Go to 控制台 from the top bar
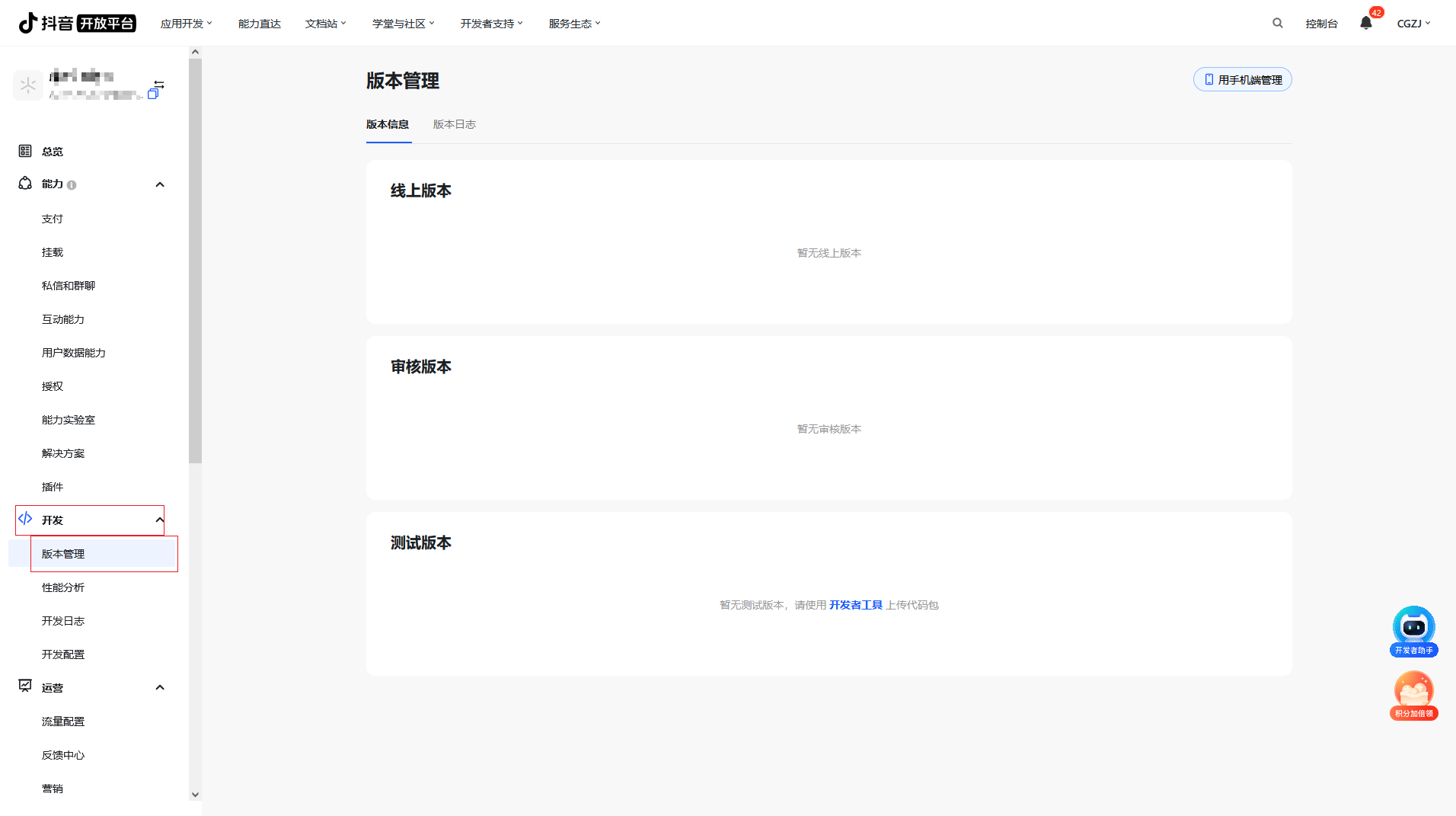This screenshot has height=816, width=1456. coord(1321,23)
